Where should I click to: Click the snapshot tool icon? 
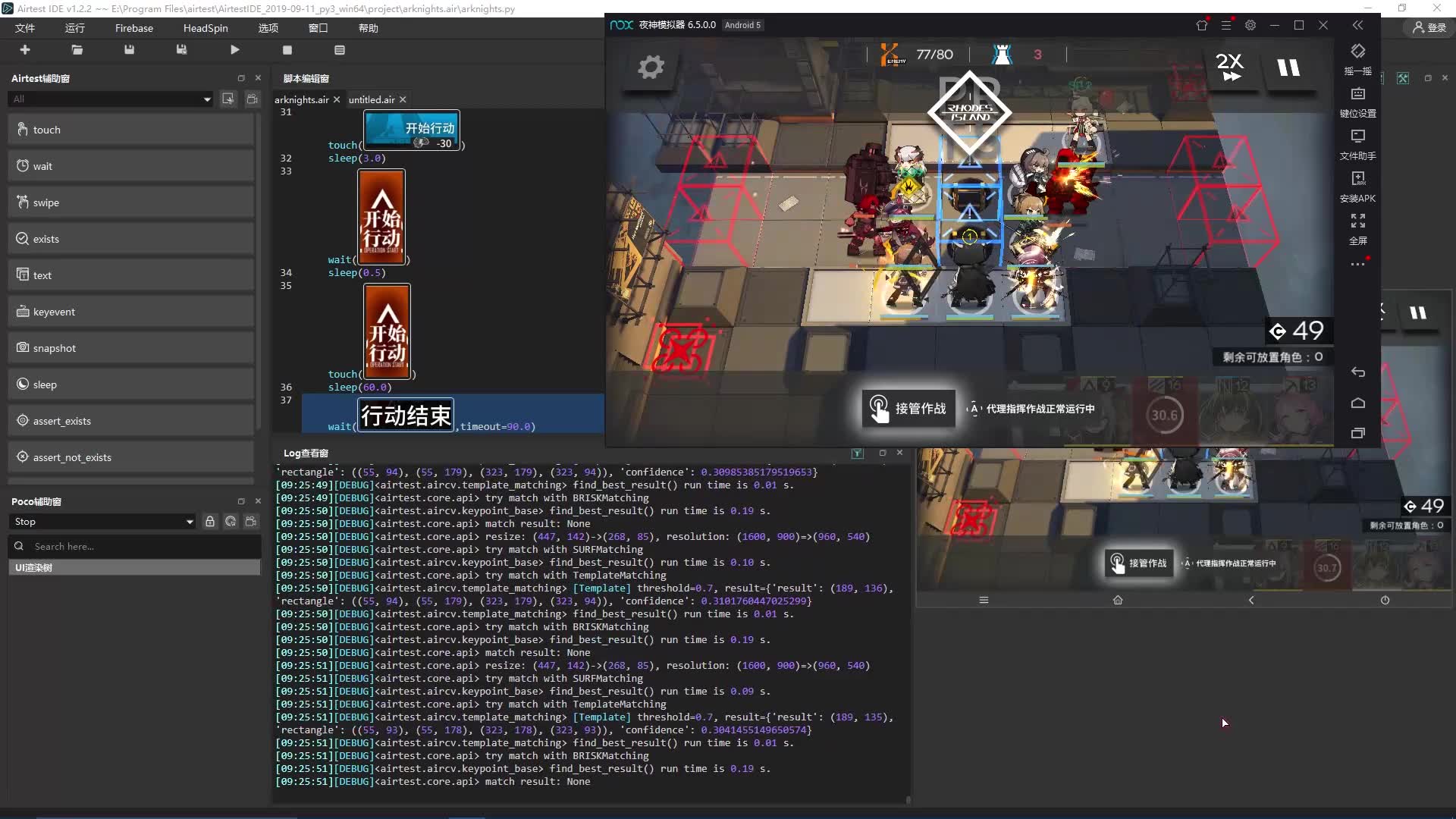pos(22,347)
